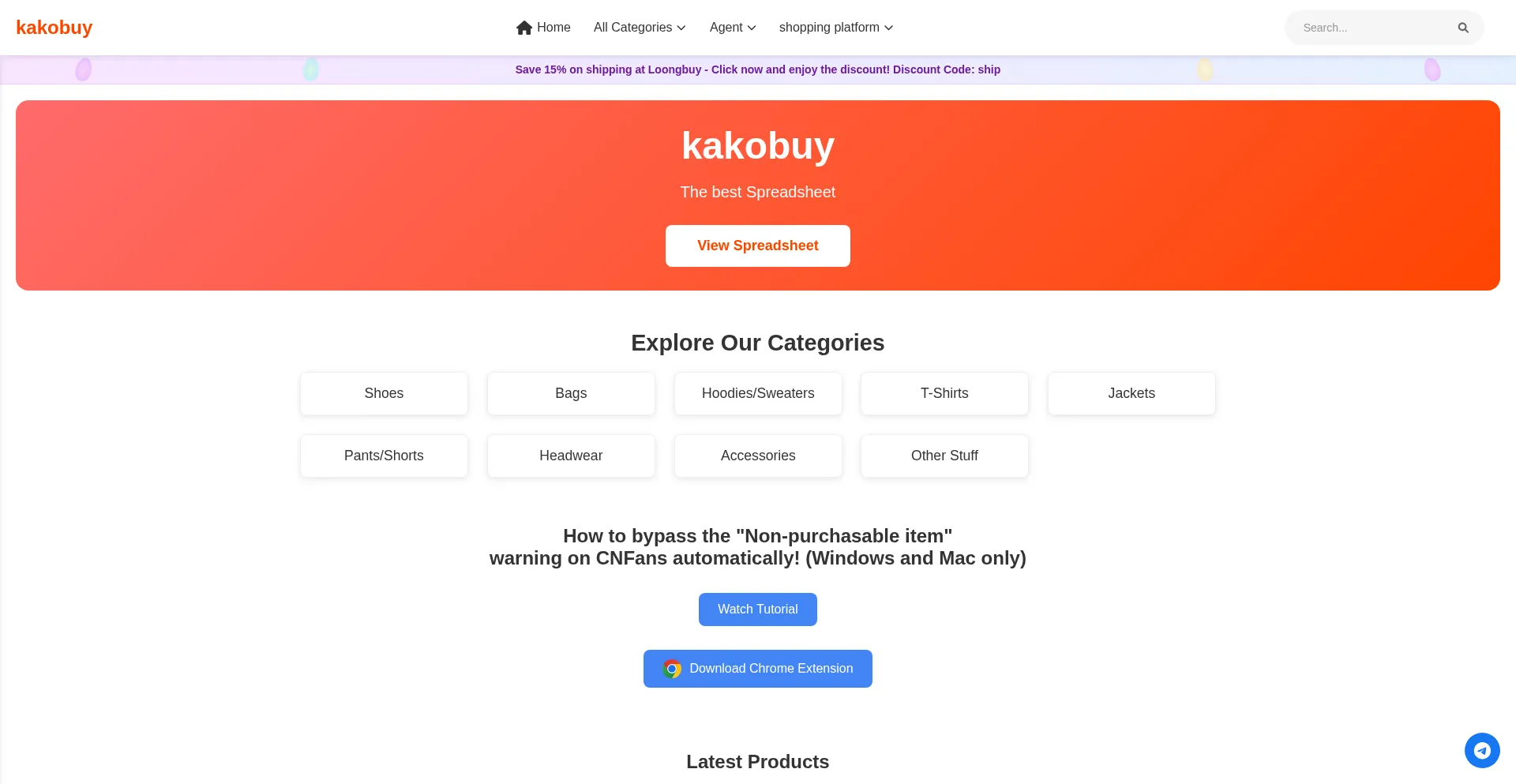
Task: Type in the Search field
Action: point(1374,28)
